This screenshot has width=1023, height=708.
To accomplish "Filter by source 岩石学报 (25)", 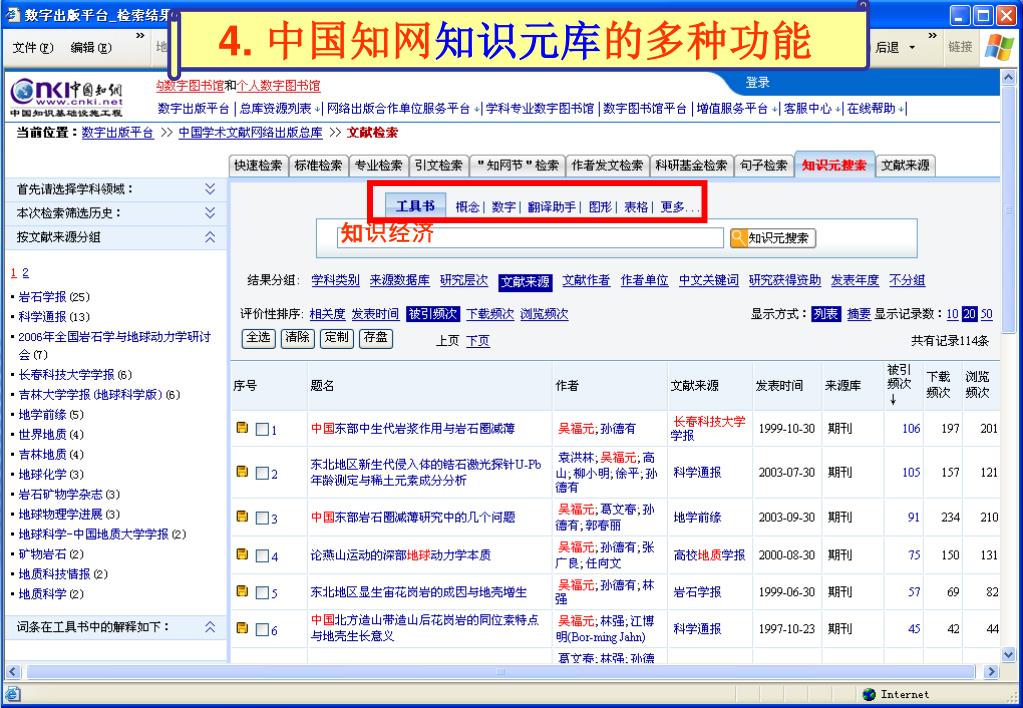I will click(x=54, y=297).
